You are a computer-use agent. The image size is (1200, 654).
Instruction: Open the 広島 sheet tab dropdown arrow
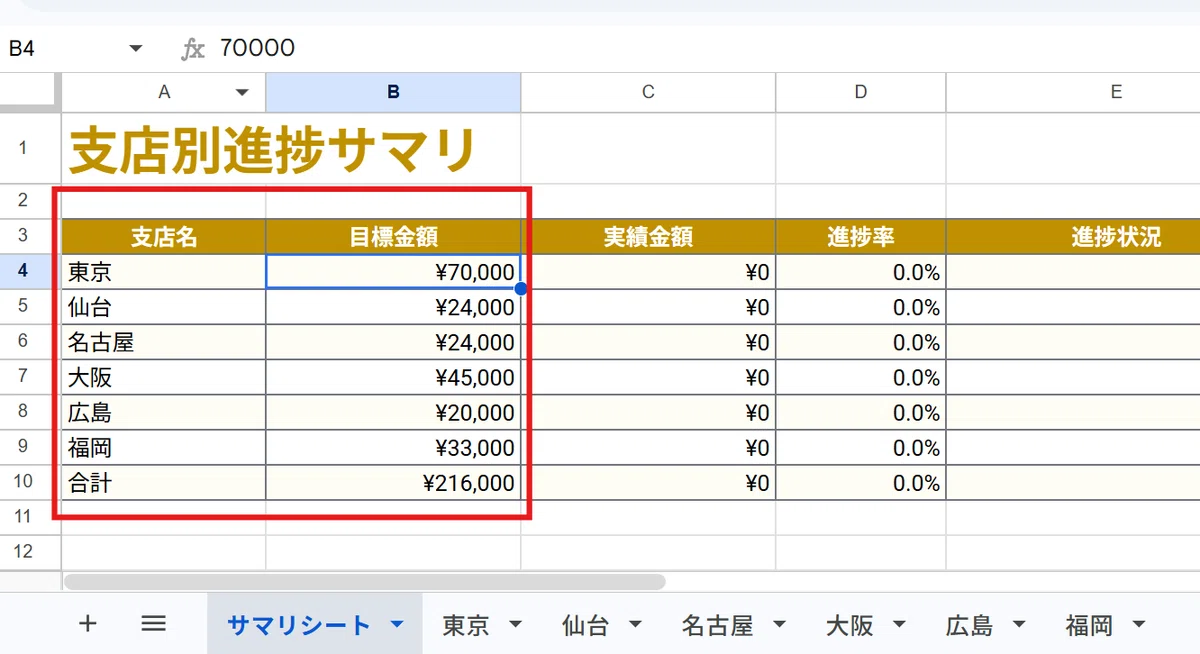point(1019,625)
